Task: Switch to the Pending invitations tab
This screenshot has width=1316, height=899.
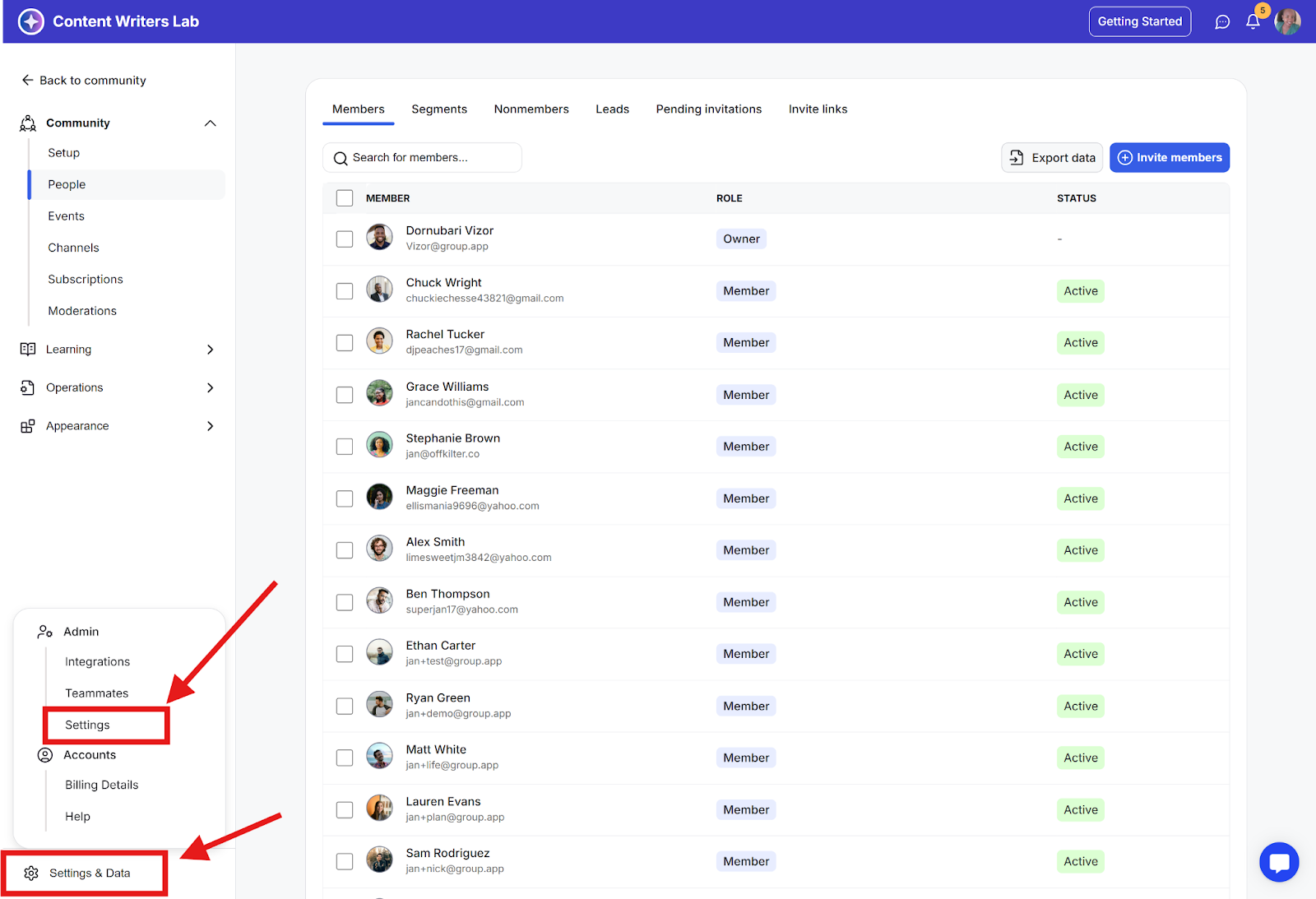Action: tap(708, 109)
